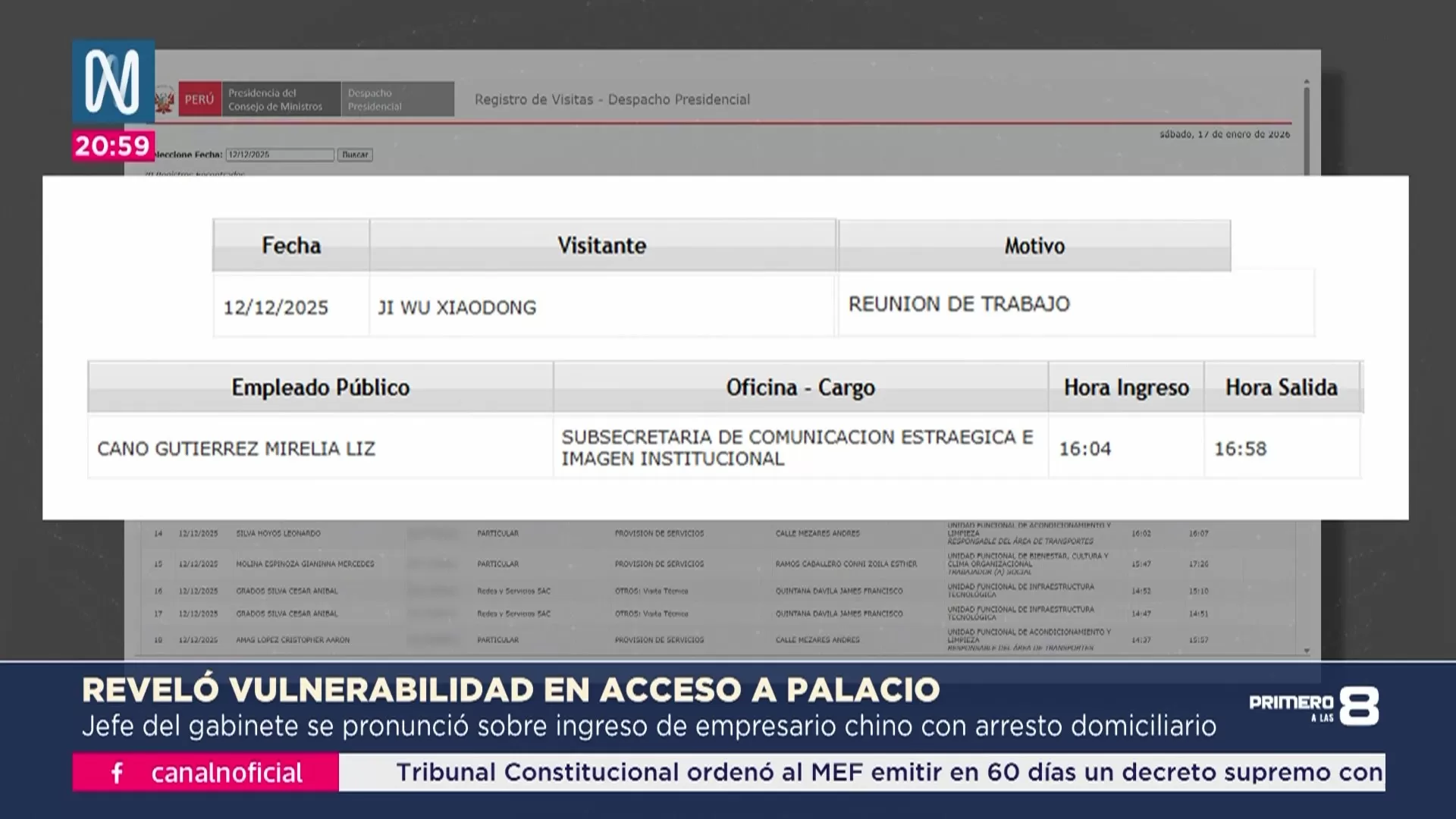The height and width of the screenshot is (819, 1456).
Task: Click visitor name JI WU XIAODONG
Action: (457, 308)
